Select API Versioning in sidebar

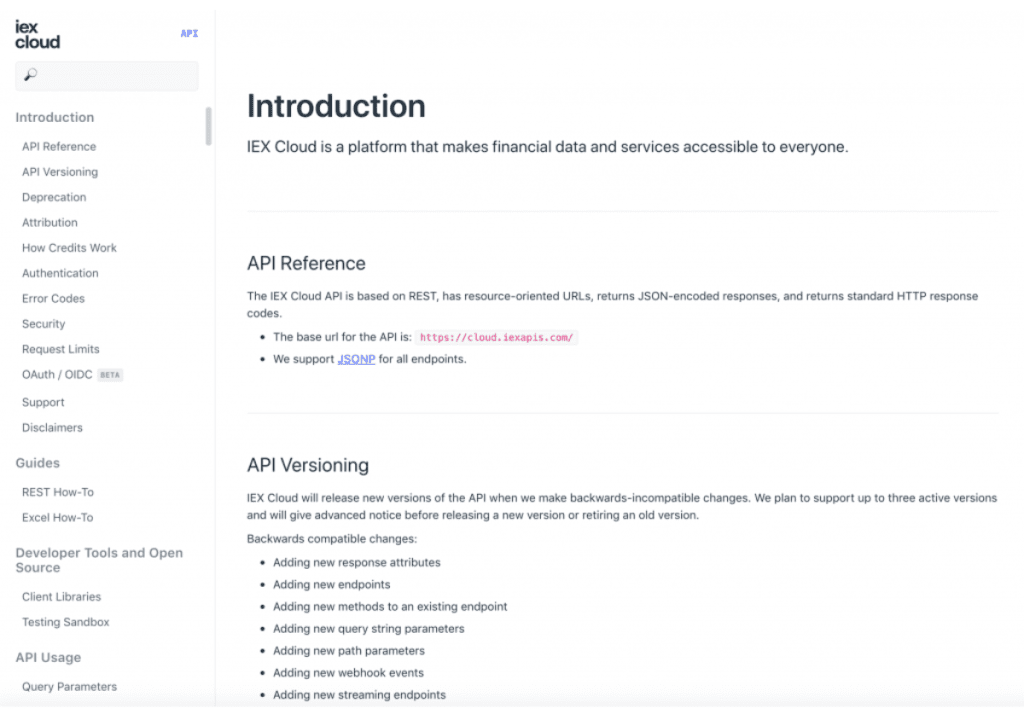pos(60,172)
